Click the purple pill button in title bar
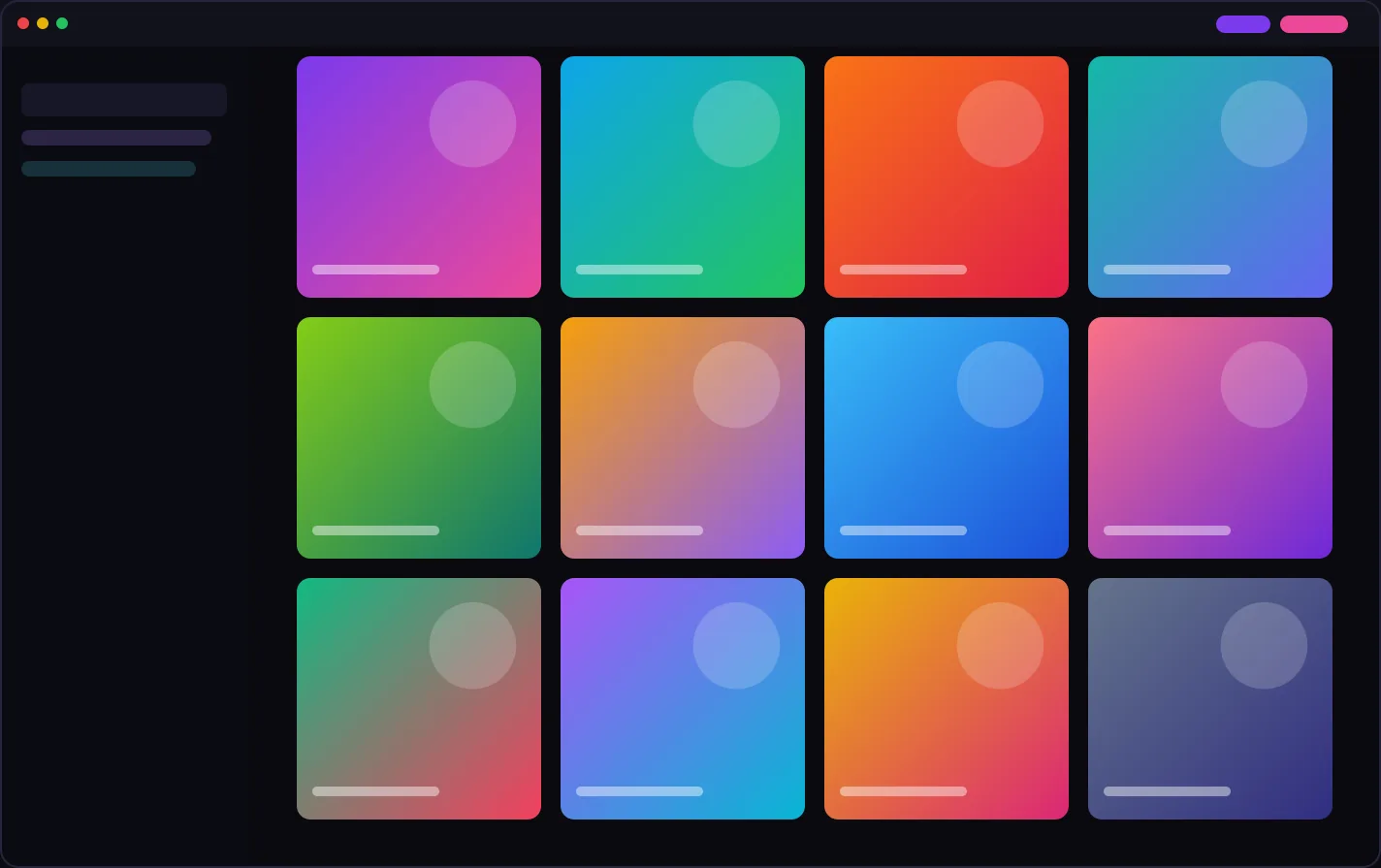 pyautogui.click(x=1243, y=24)
